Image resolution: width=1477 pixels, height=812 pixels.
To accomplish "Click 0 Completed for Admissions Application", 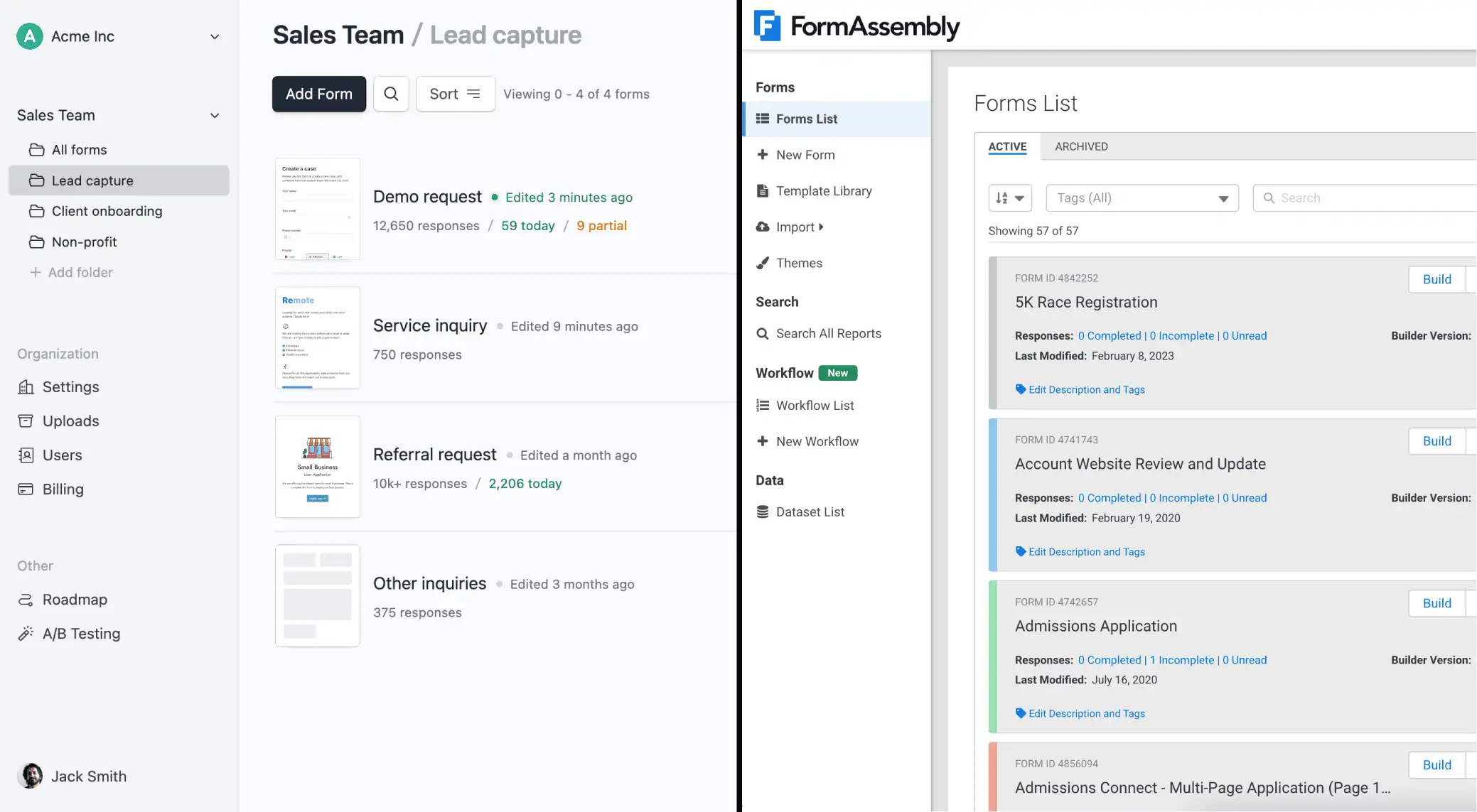I will (x=1110, y=660).
